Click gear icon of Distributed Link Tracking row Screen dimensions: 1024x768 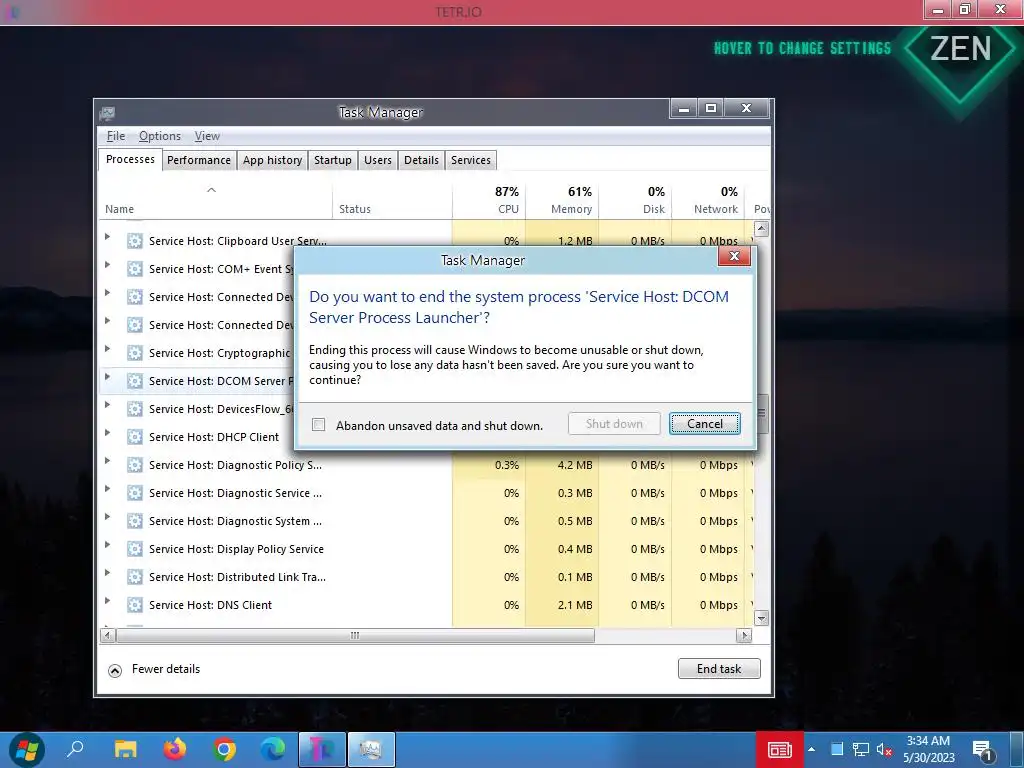point(135,577)
